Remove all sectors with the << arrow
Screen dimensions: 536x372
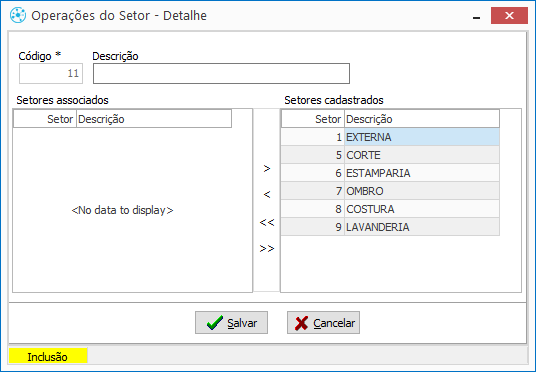267,222
